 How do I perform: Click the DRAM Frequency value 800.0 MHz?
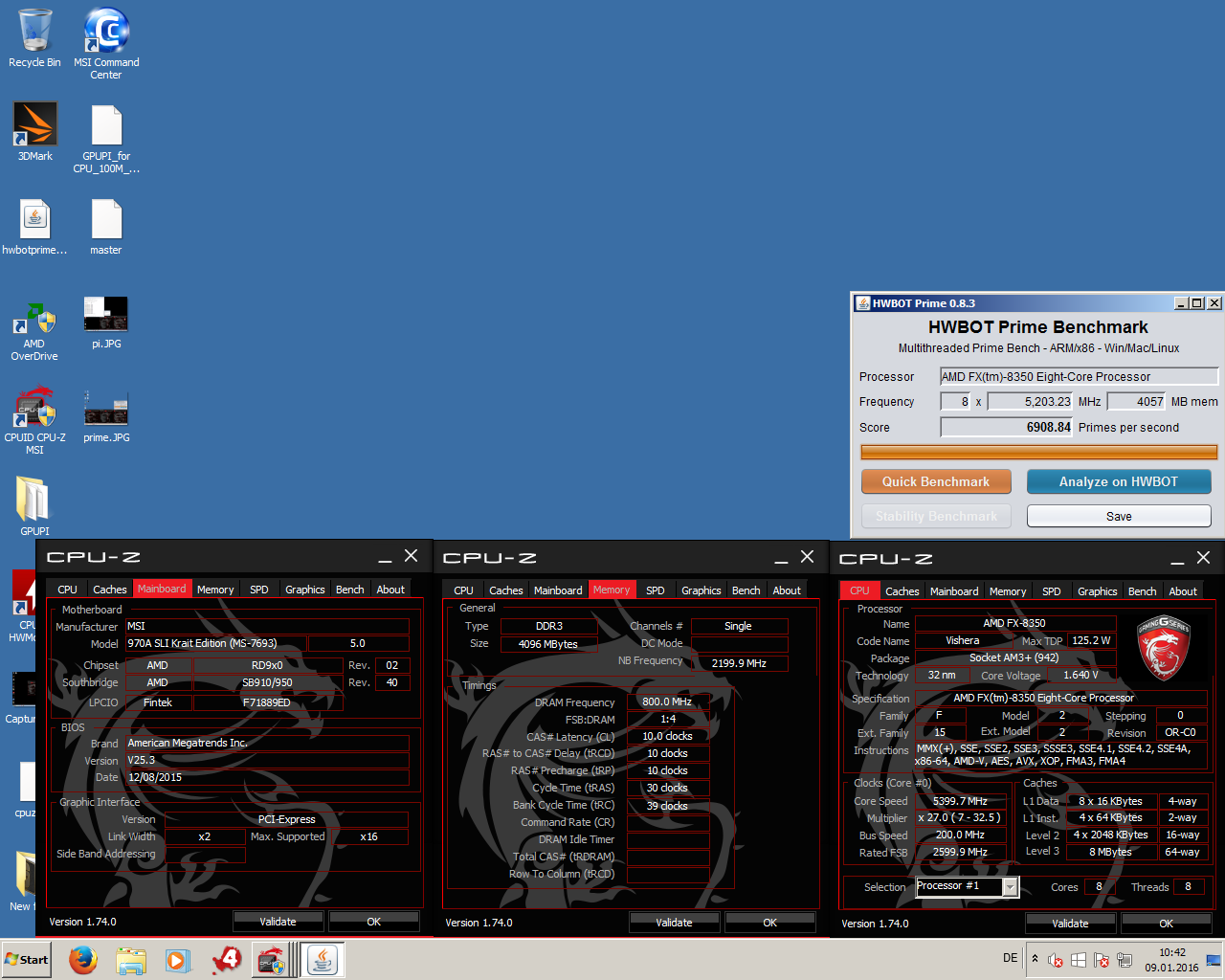click(x=667, y=702)
